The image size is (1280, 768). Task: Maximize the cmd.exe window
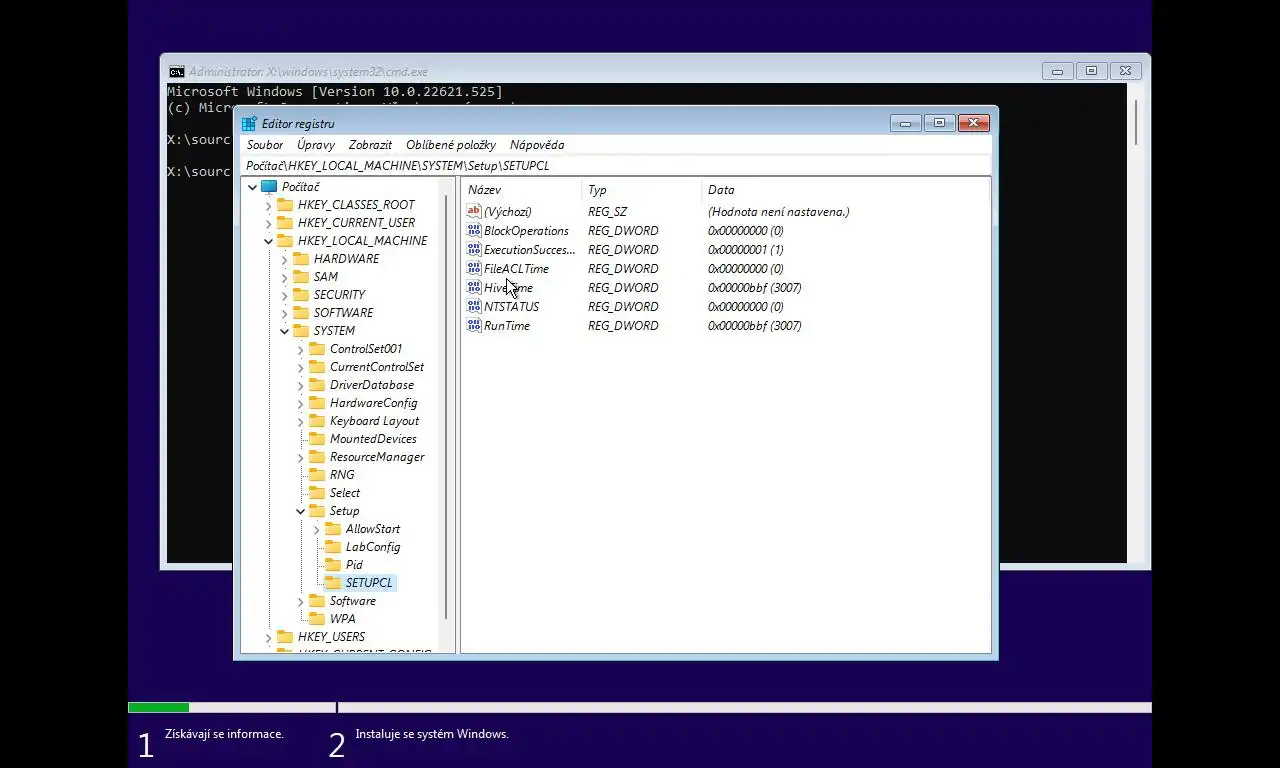click(x=1092, y=71)
